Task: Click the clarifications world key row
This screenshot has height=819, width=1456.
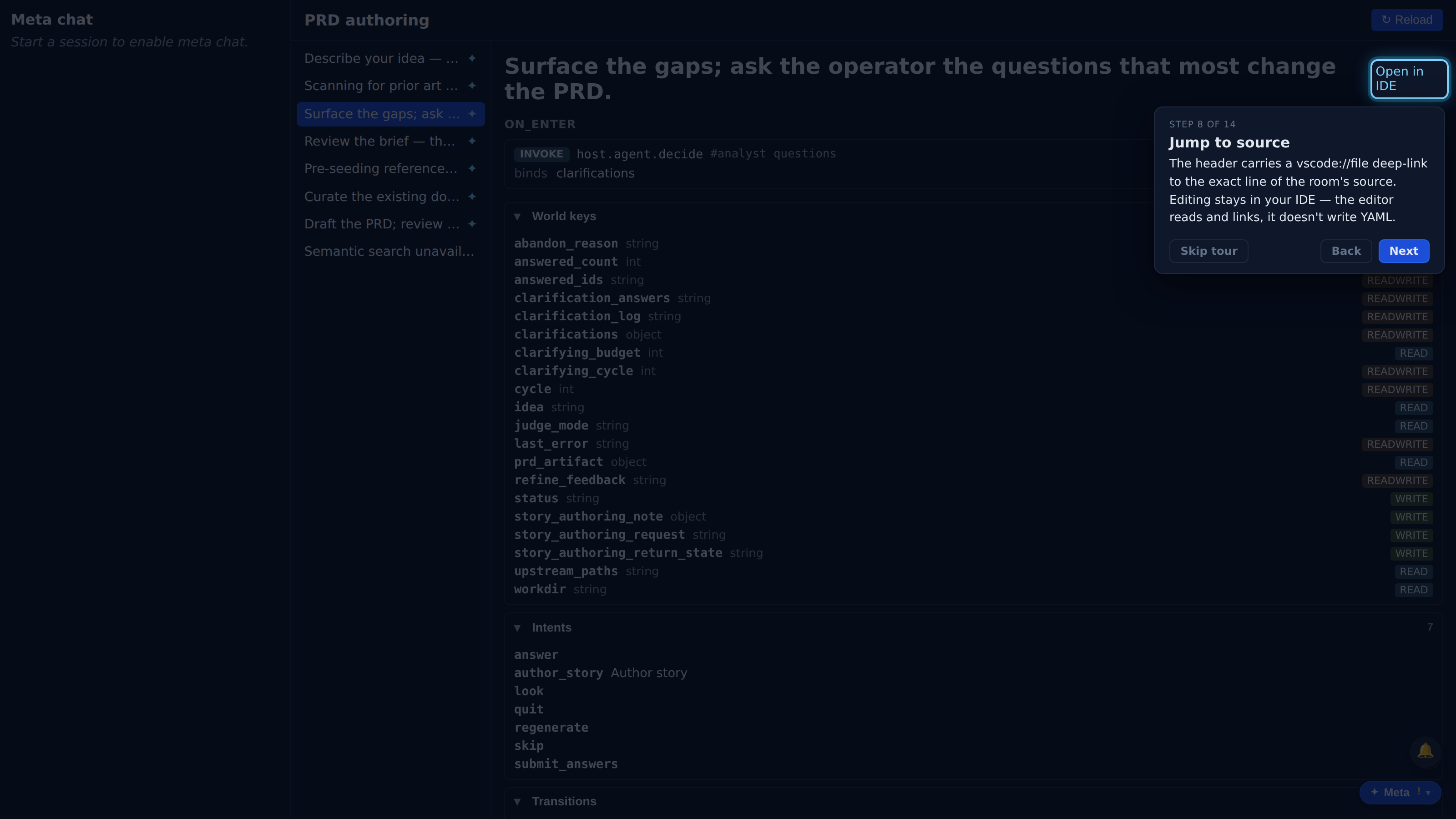Action: 973,334
